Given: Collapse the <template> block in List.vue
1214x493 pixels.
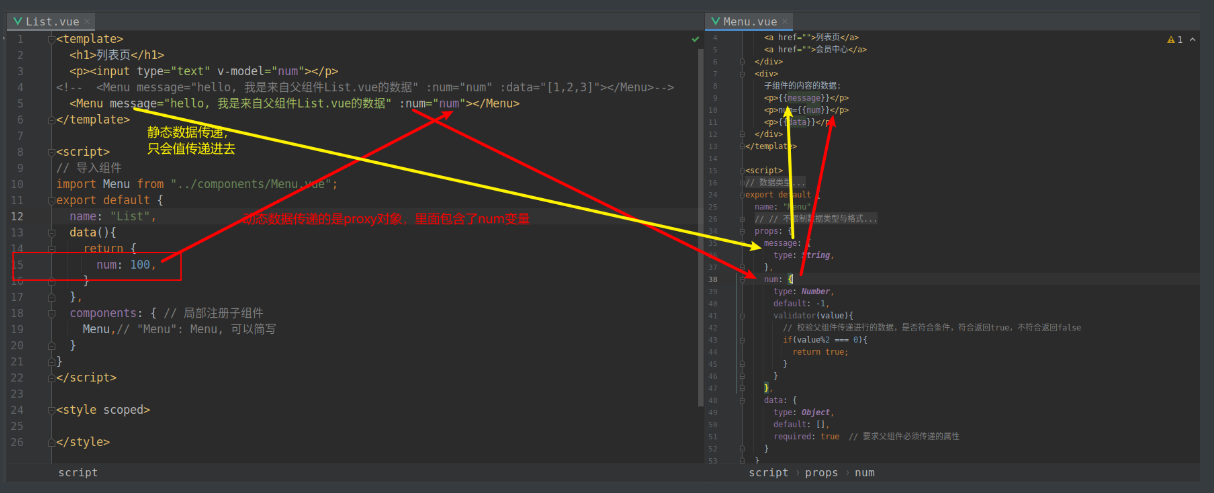Looking at the screenshot, I should [x=50, y=39].
